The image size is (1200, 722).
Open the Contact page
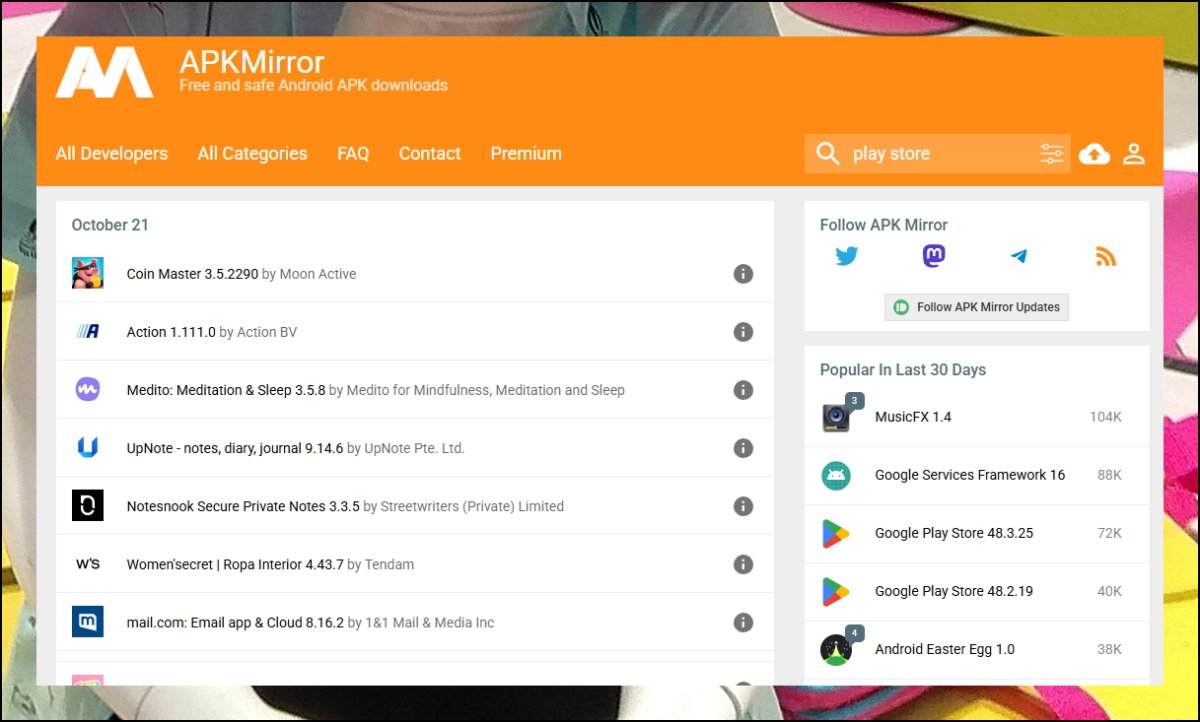pos(430,153)
